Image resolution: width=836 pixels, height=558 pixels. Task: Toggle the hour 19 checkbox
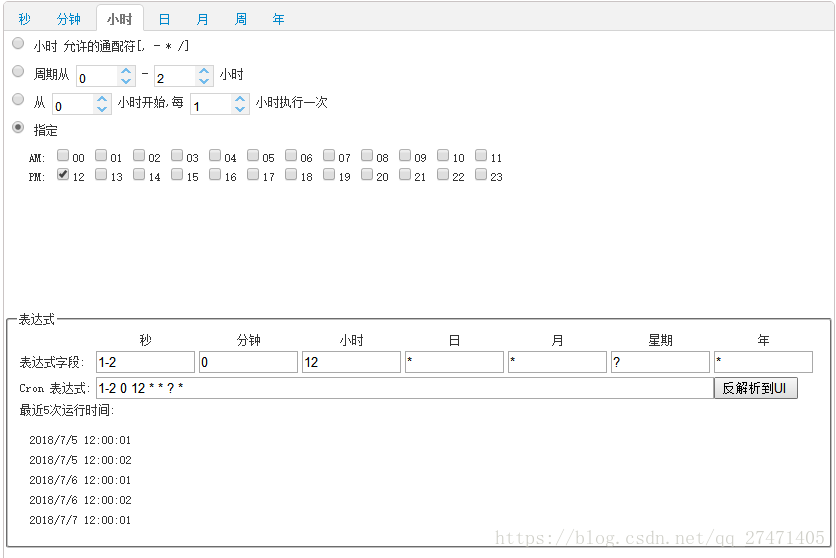click(329, 174)
